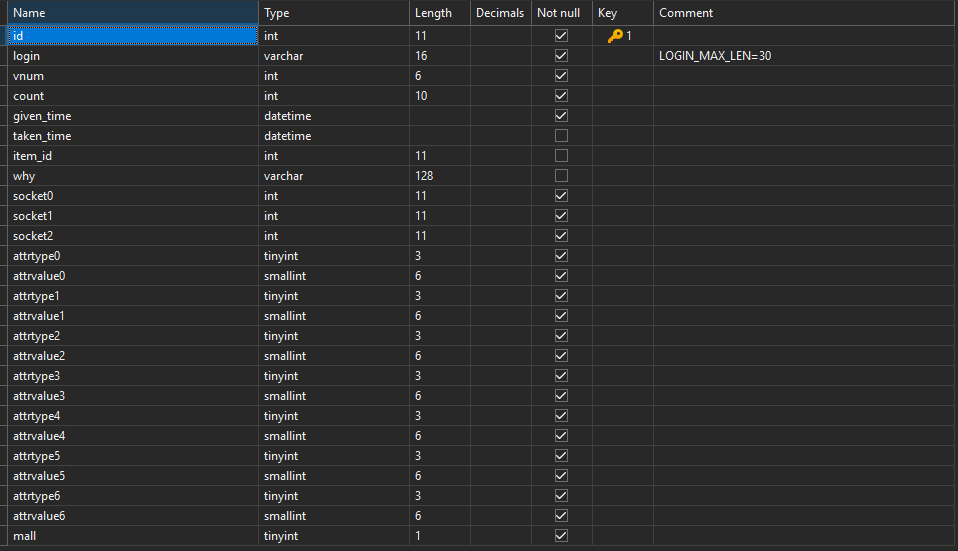Enable Not null for taken_time field
This screenshot has height=551, width=958.
561,136
